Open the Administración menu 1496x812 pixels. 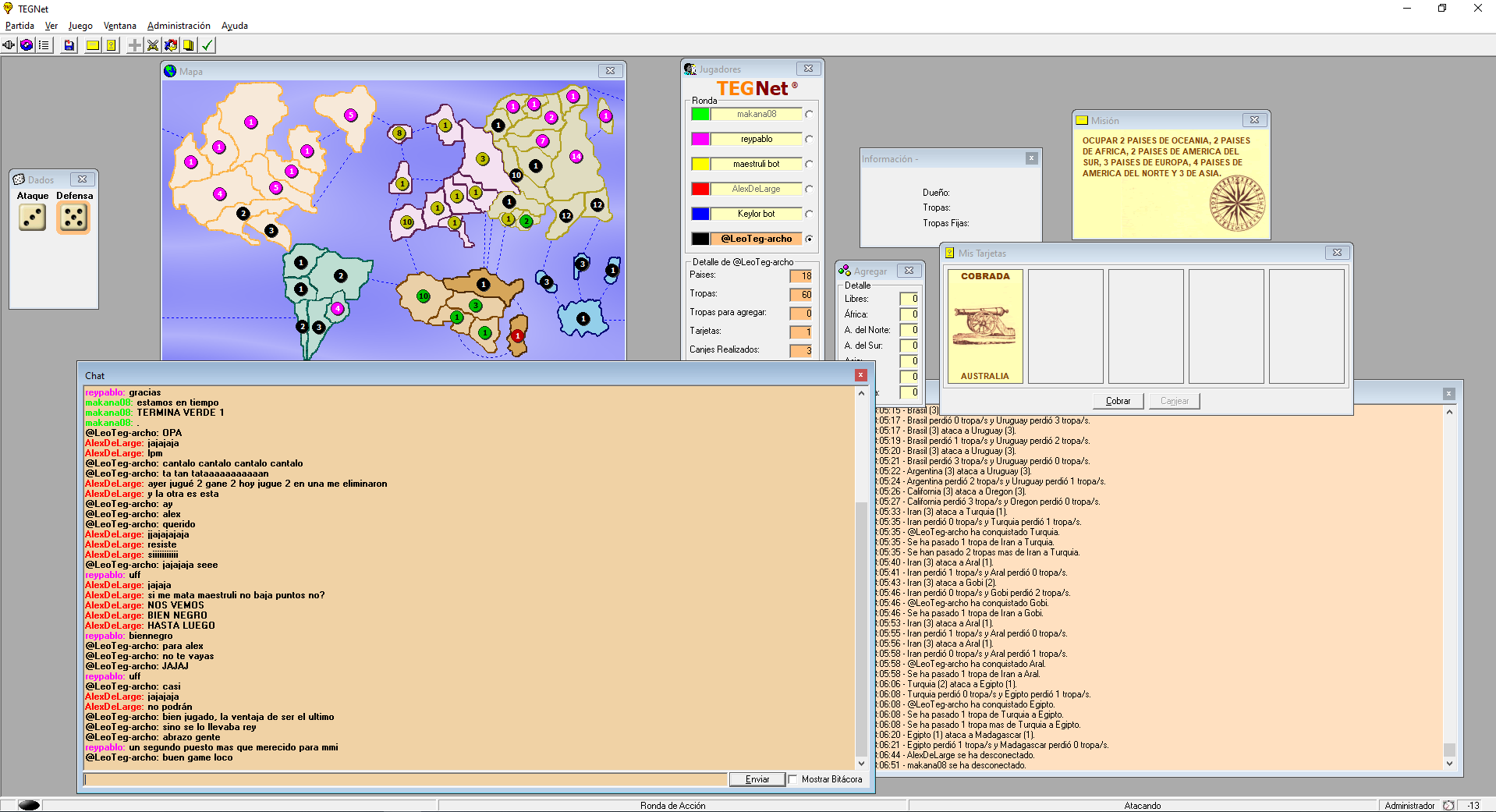coord(179,26)
